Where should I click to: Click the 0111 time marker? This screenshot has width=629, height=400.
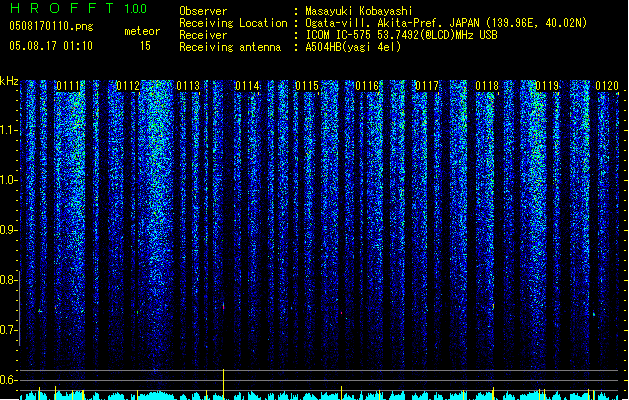point(68,86)
